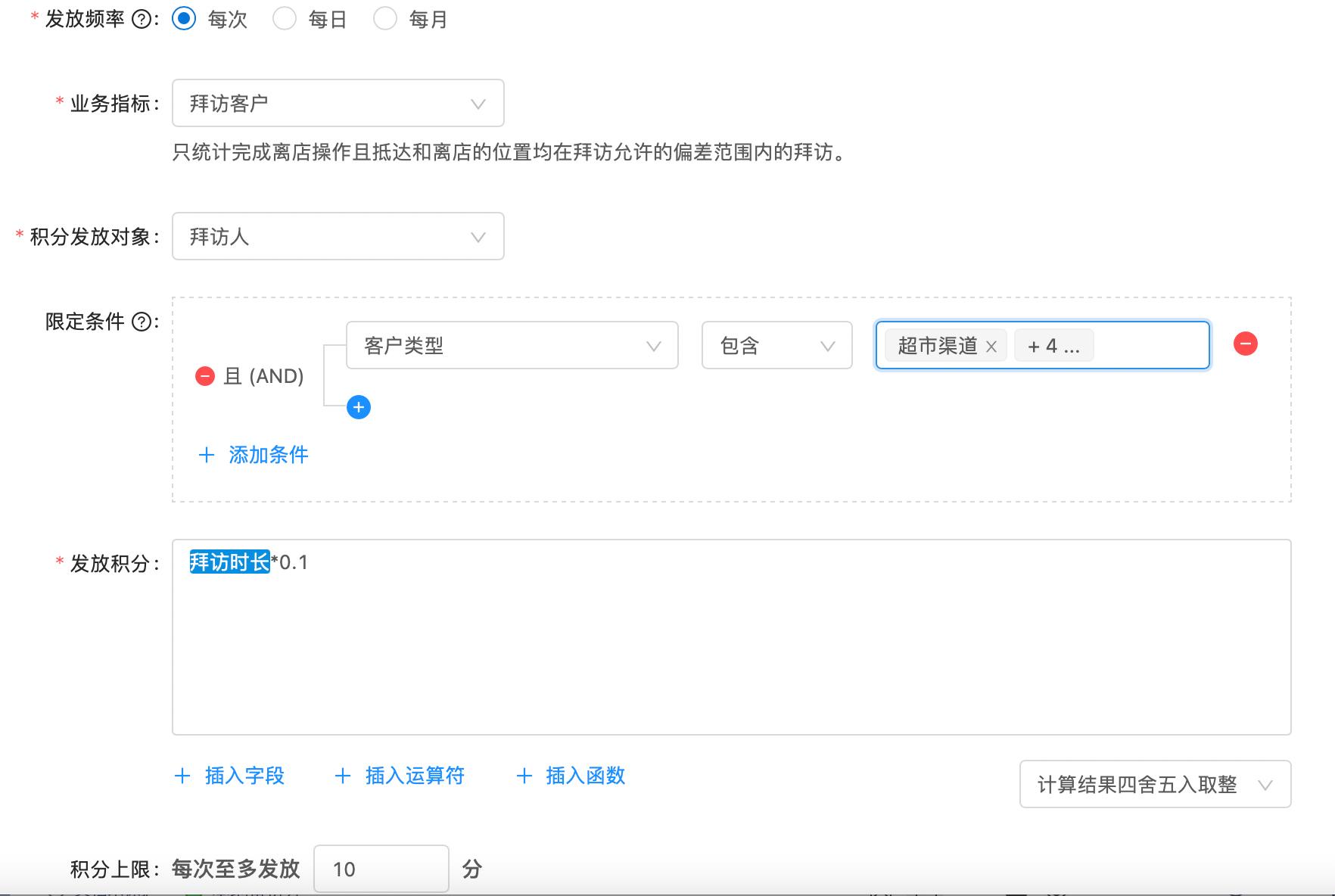Viewport: 1335px width, 896px height.
Task: Open the 业务指标 dropdown
Action: [x=338, y=104]
